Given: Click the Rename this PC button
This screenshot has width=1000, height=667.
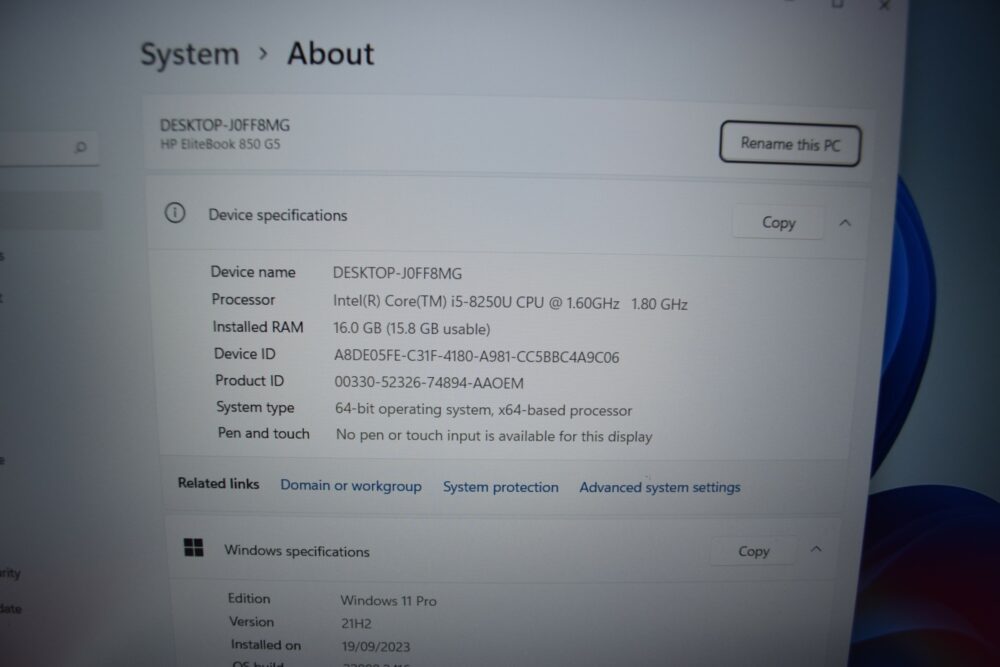Looking at the screenshot, I should coord(790,143).
